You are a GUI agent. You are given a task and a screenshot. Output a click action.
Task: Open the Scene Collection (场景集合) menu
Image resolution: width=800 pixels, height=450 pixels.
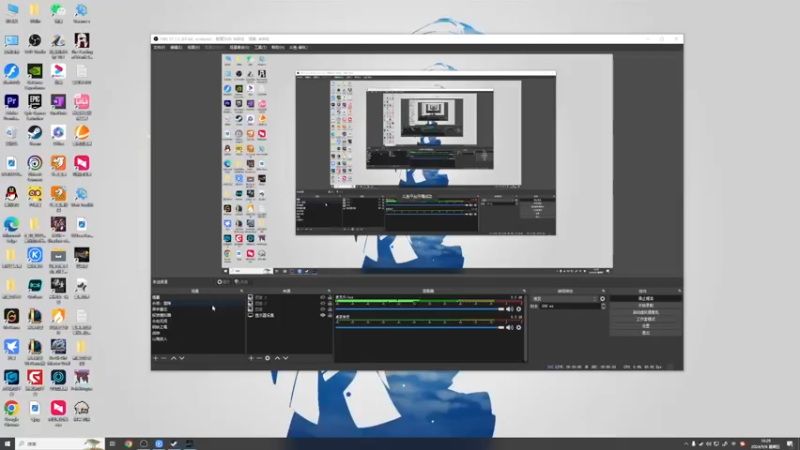tap(239, 47)
